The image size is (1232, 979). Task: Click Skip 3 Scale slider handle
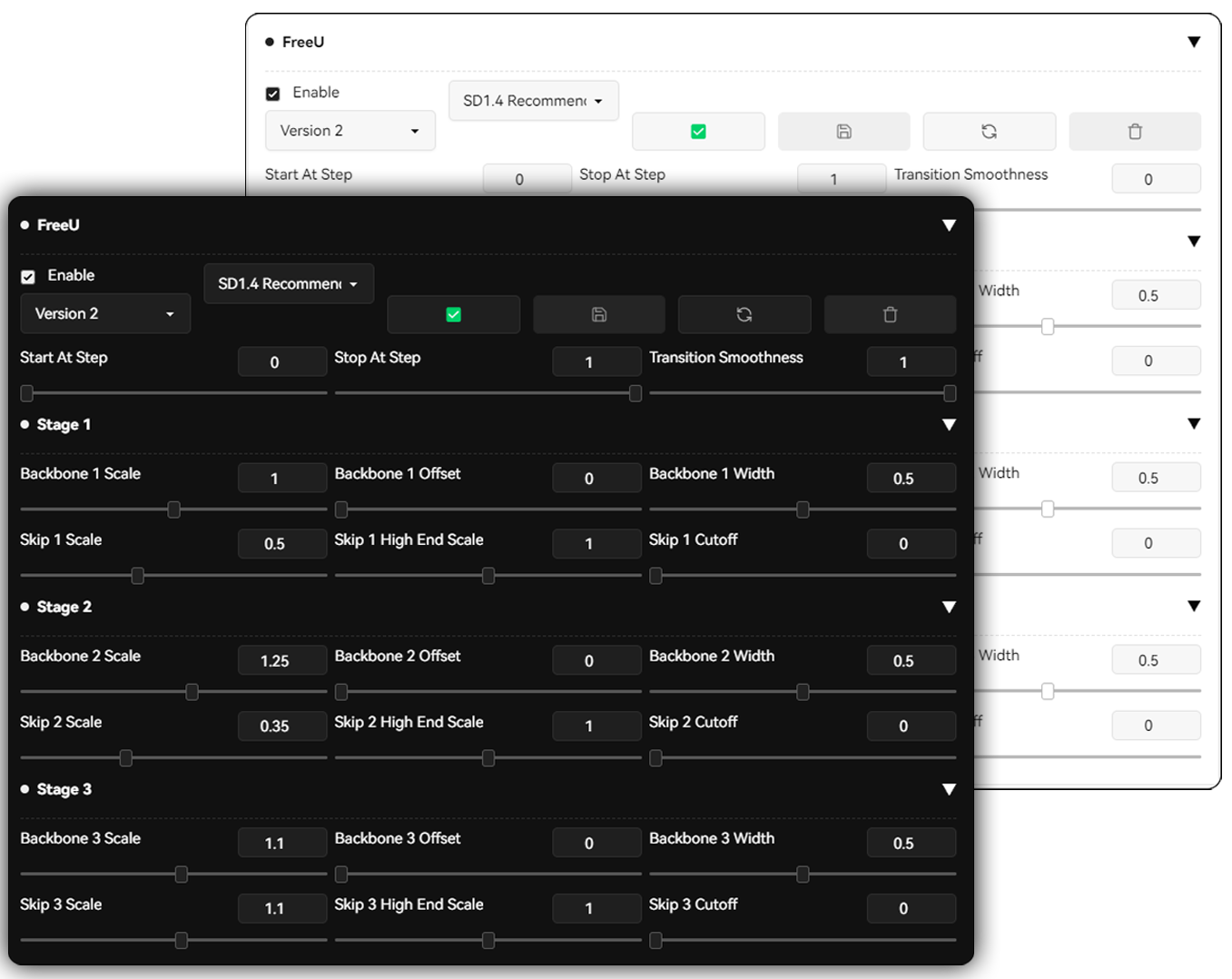(181, 940)
